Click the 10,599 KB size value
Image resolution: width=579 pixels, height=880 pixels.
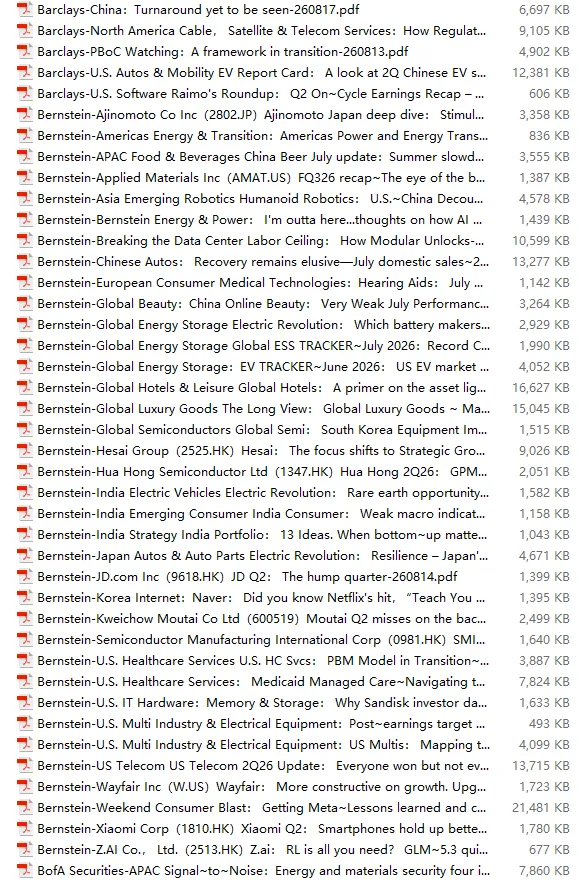541,240
